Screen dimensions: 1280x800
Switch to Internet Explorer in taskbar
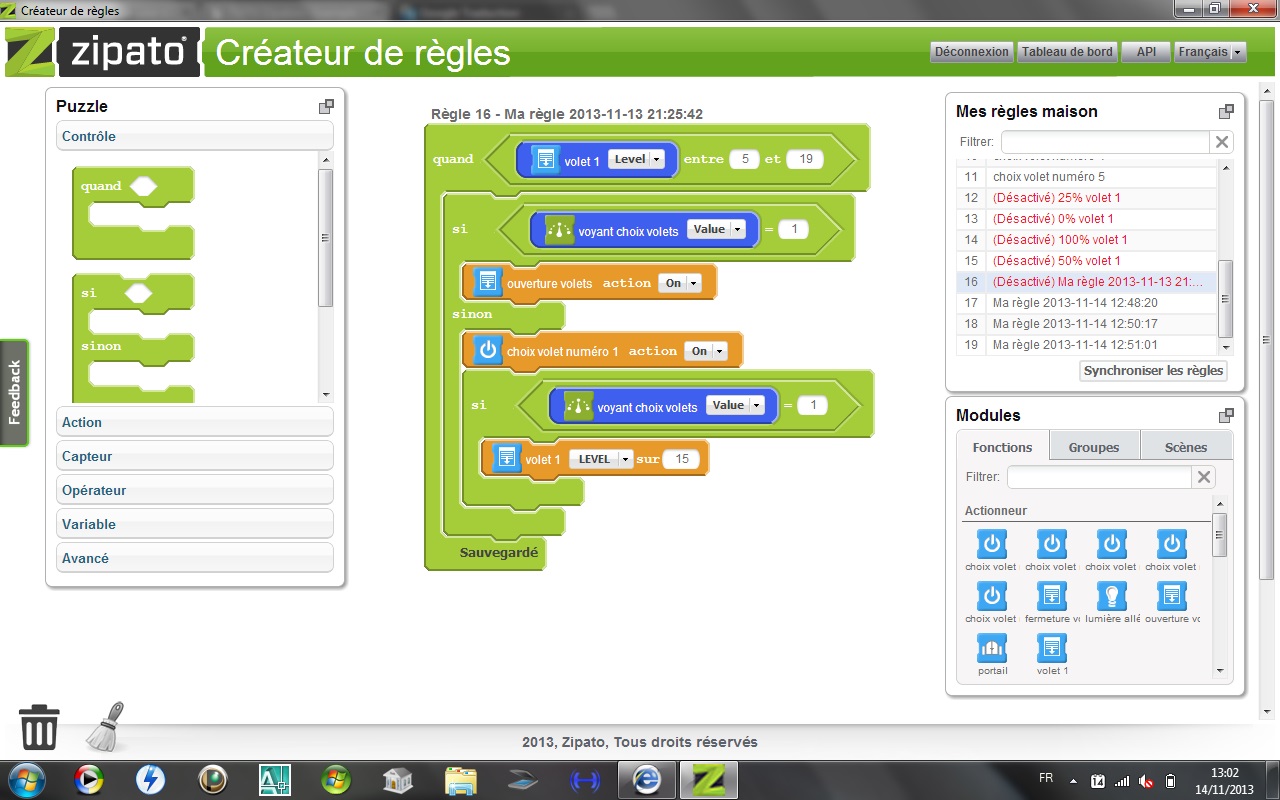[x=645, y=779]
